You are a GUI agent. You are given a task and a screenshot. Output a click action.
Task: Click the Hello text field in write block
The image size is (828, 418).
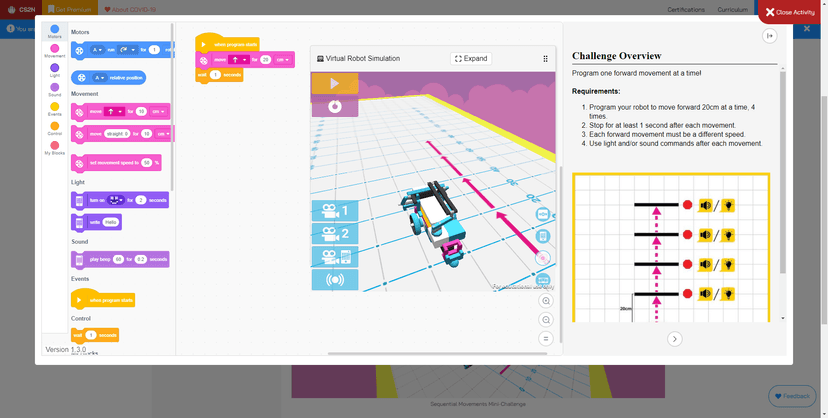[x=110, y=223]
